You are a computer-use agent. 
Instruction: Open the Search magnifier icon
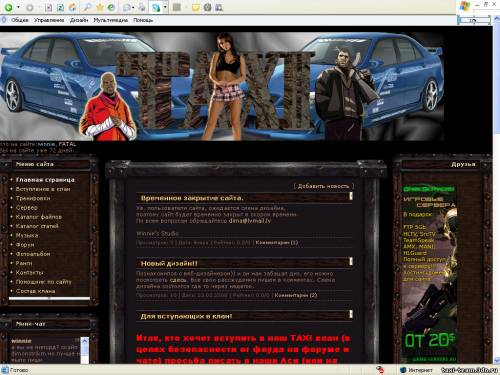88,7
